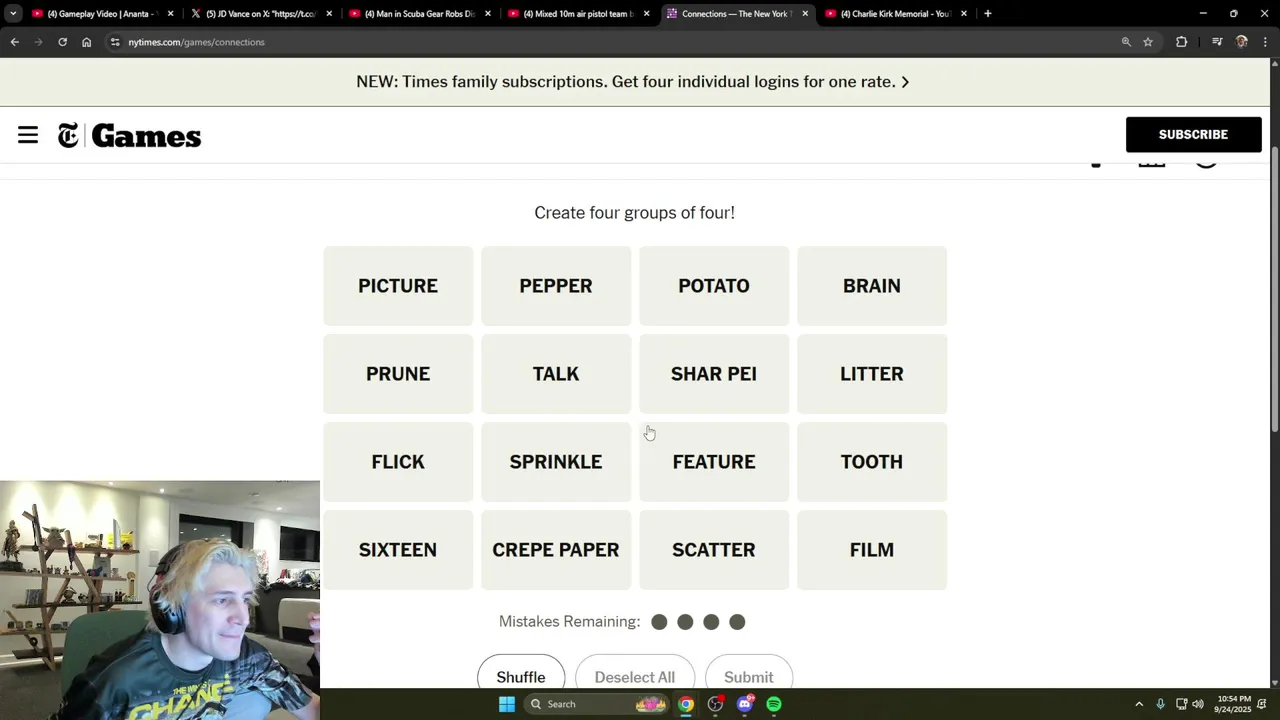Open a new browser tab
Image resolution: width=1280 pixels, height=720 pixels.
click(x=988, y=14)
